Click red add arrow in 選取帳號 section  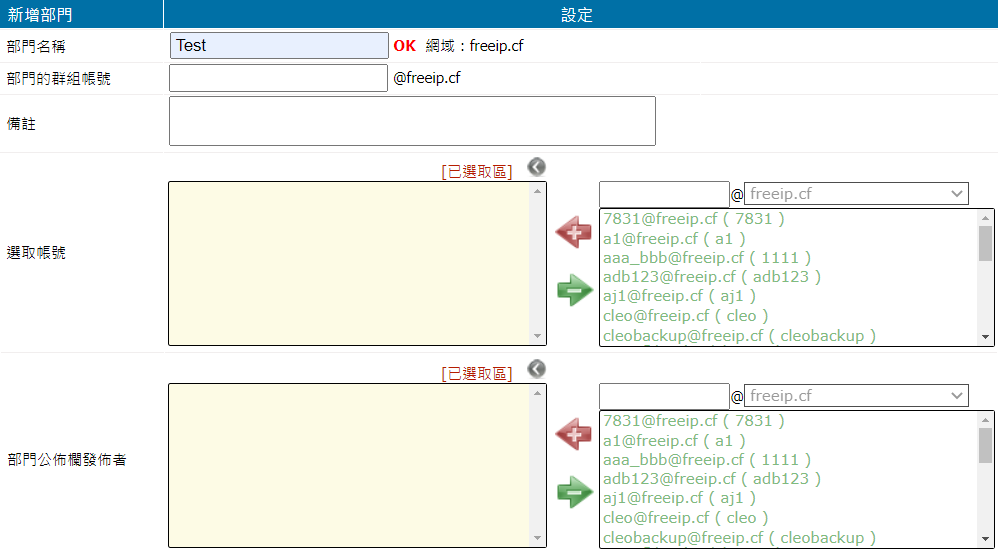click(x=574, y=233)
